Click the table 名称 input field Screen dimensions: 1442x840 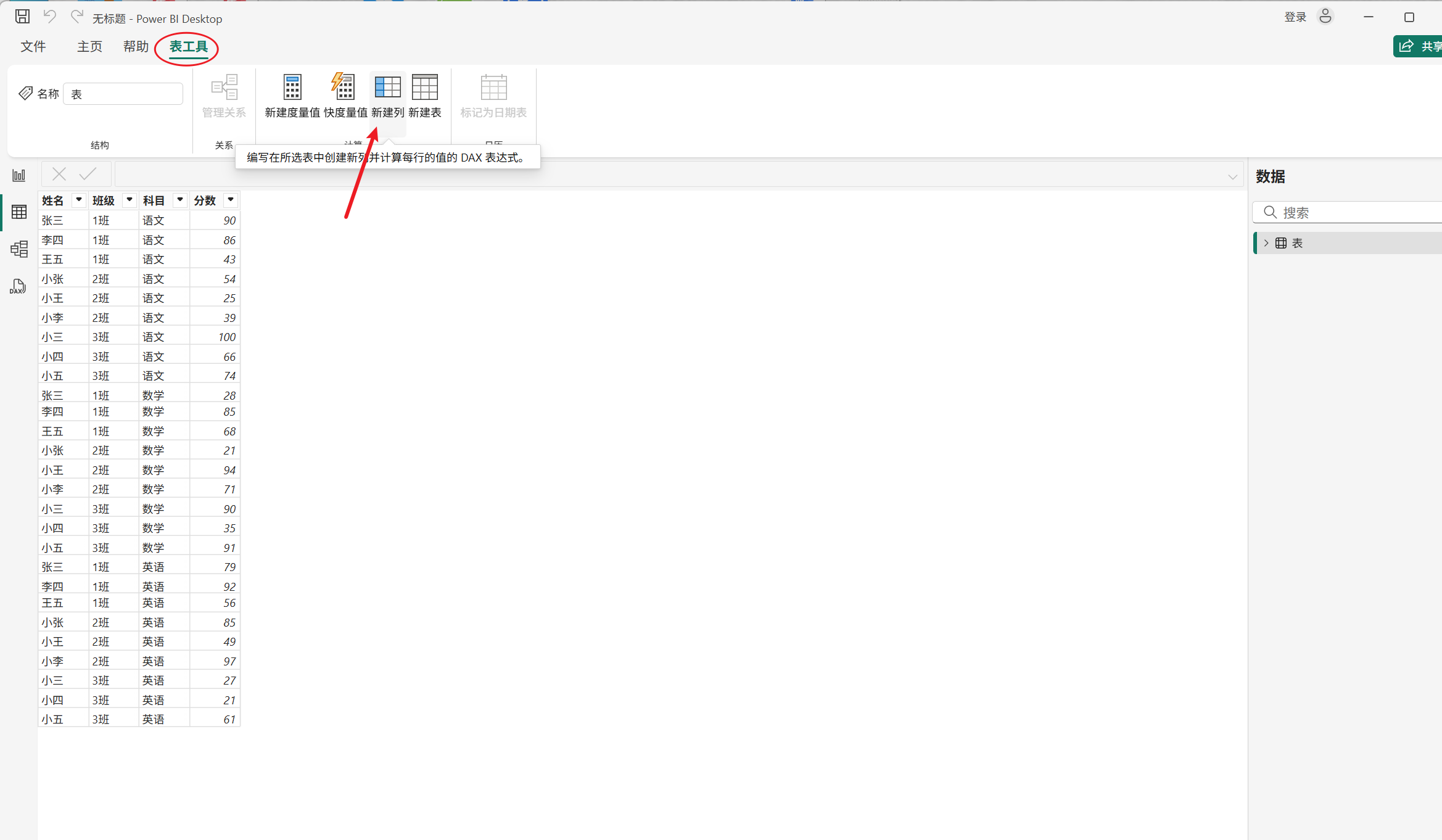pos(123,94)
